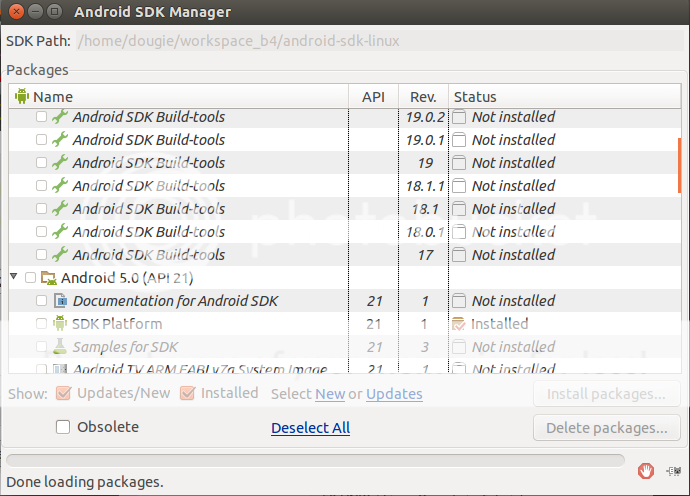Click the red stop hand icon
Viewport: 690px width, 496px height.
pos(646,471)
